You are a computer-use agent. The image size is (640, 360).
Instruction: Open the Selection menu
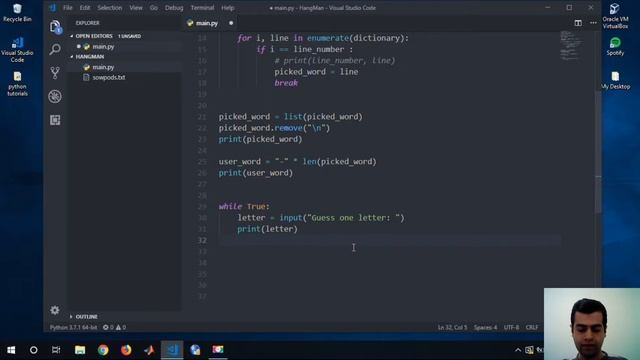click(109, 8)
